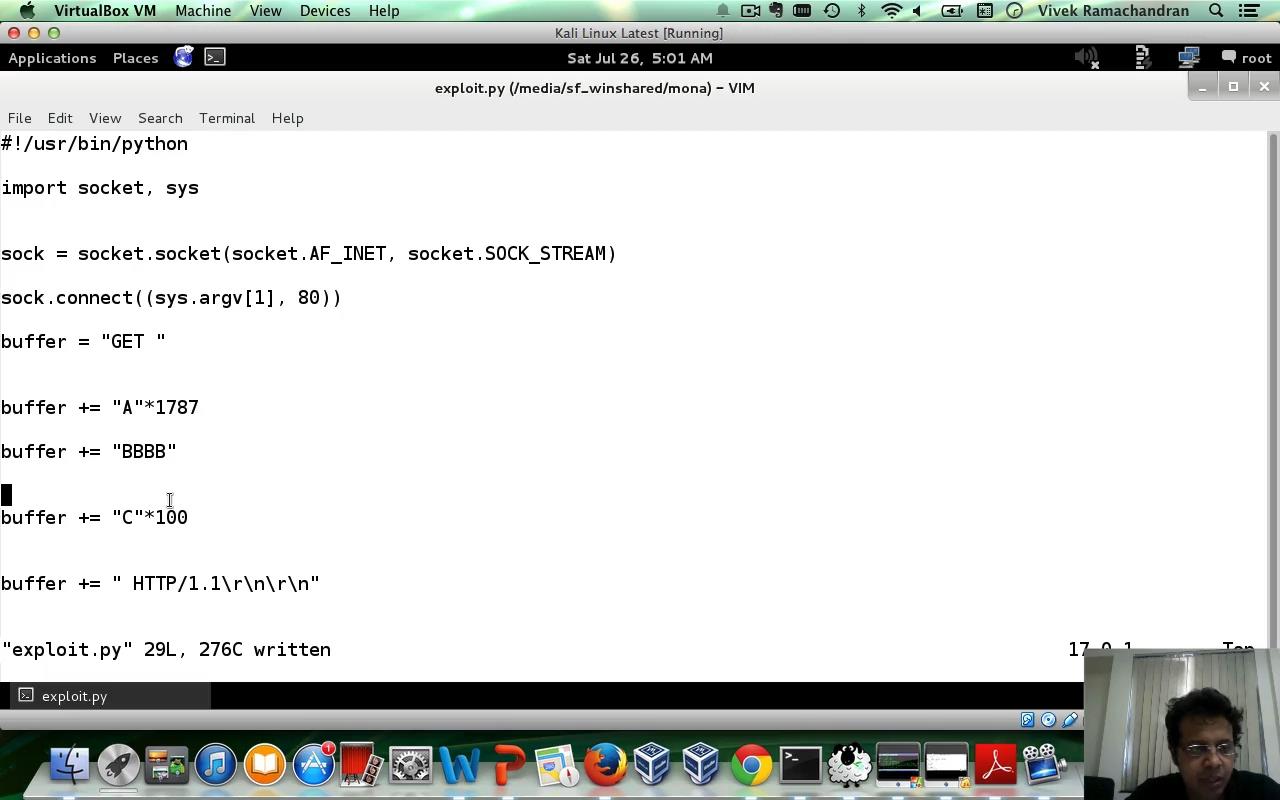Click the HTTP/1.1 buffer line
The width and height of the screenshot is (1280, 800).
[x=160, y=584]
